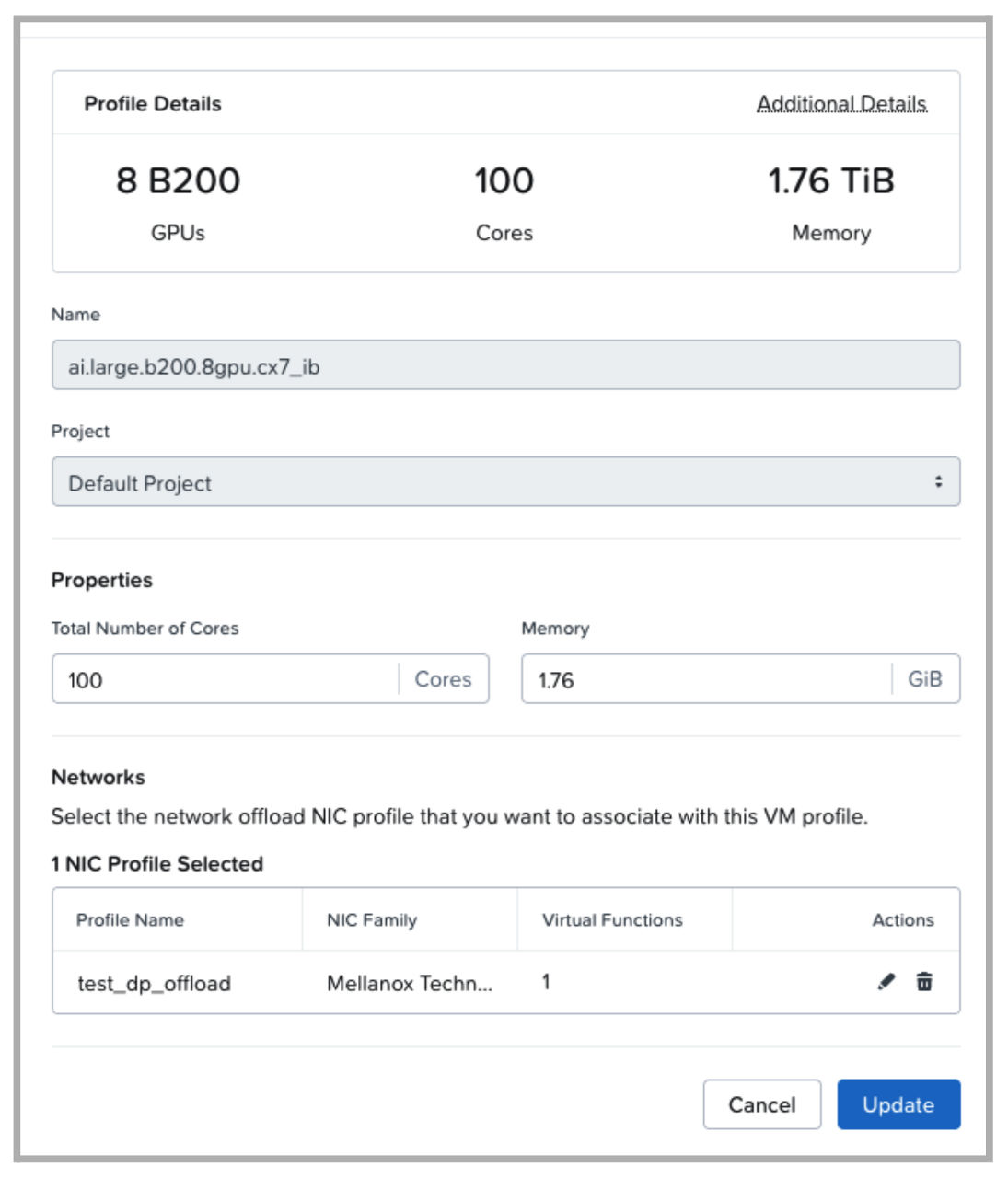Click the Actions column header
This screenshot has height=1178, width=1008.
click(x=903, y=919)
